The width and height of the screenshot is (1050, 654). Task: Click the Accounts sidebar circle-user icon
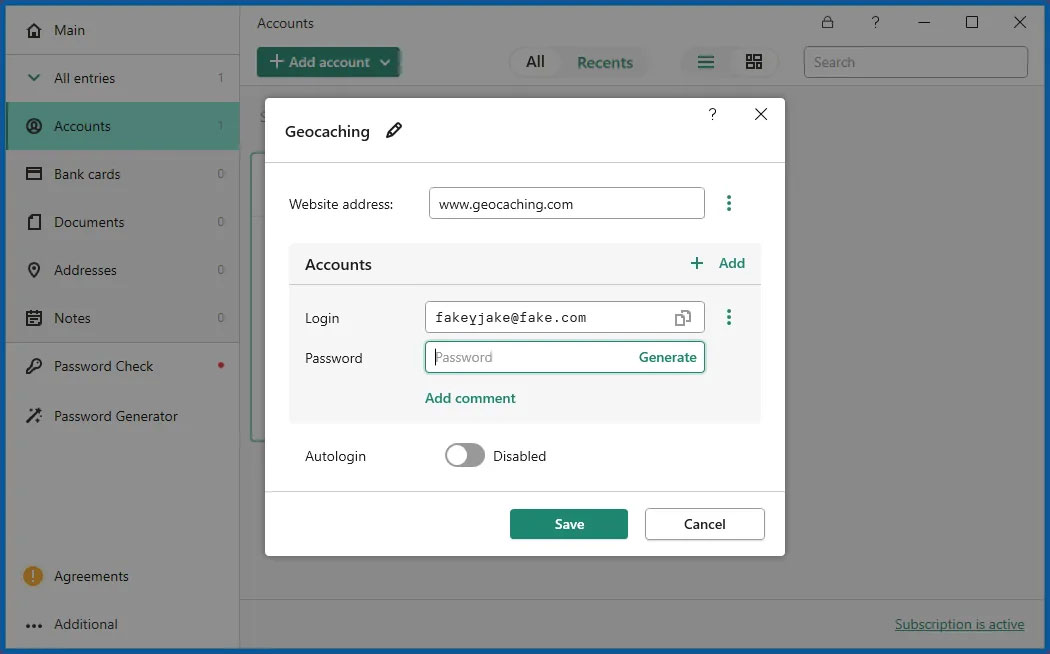[x=34, y=126]
